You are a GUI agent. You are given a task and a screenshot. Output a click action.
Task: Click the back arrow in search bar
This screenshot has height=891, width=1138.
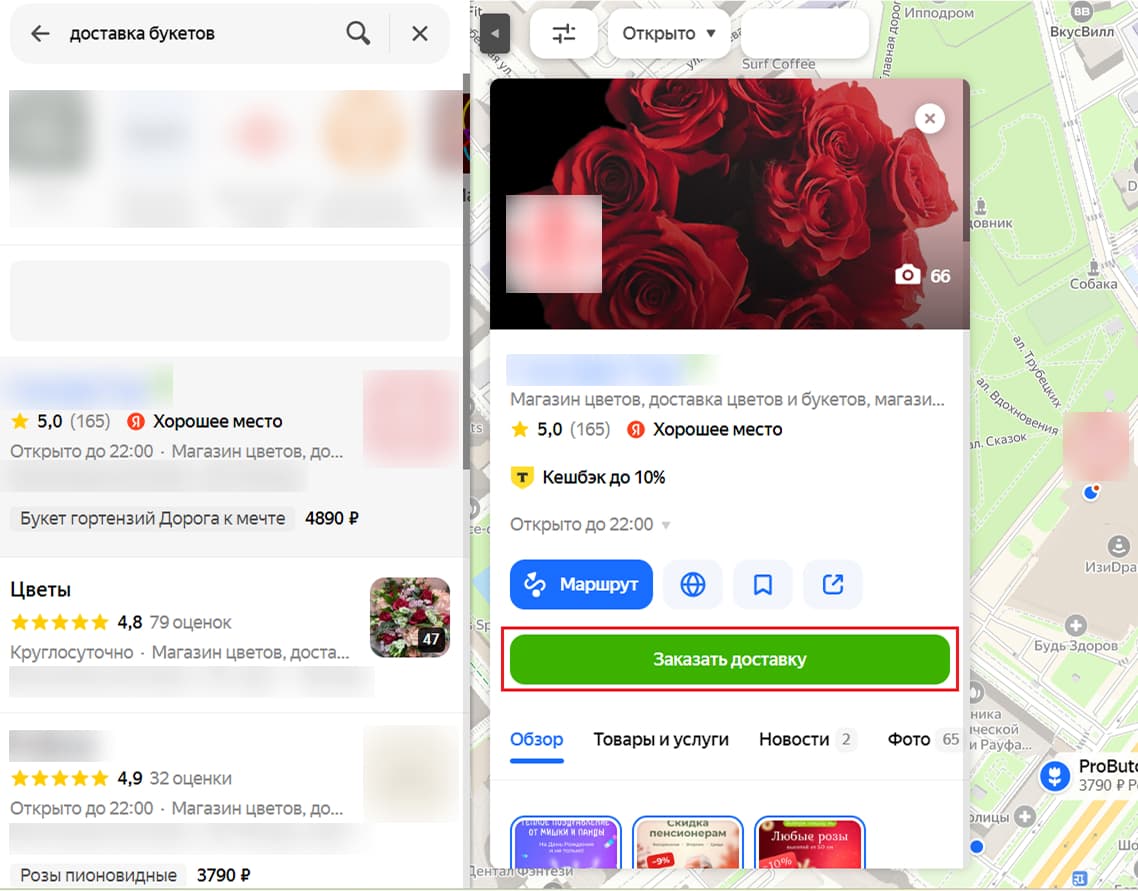pyautogui.click(x=41, y=33)
